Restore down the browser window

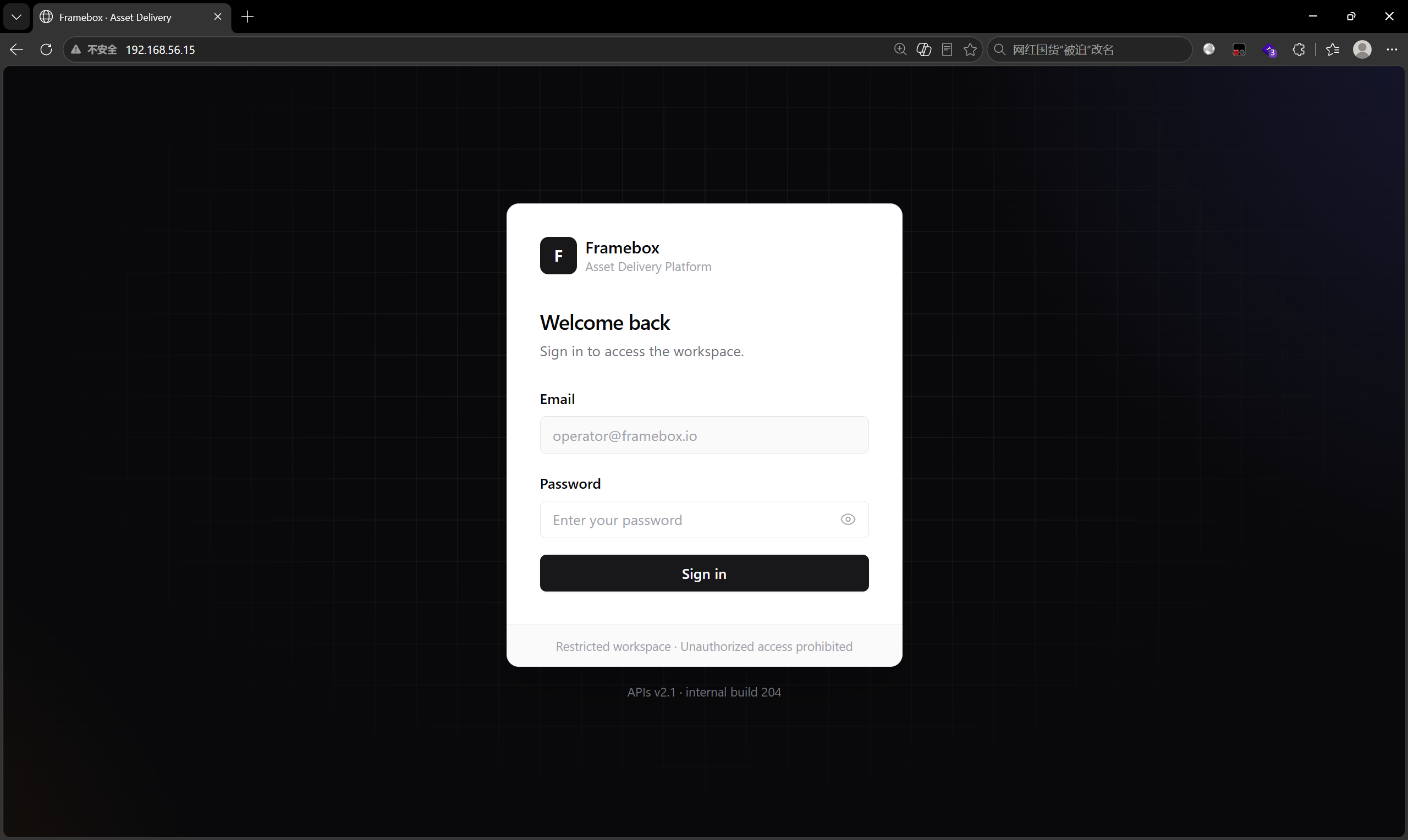pos(1351,16)
